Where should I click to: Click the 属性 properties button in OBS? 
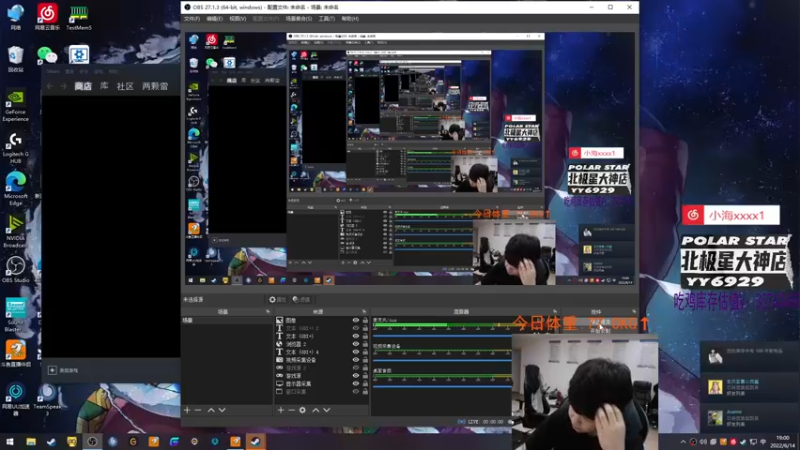click(x=278, y=299)
